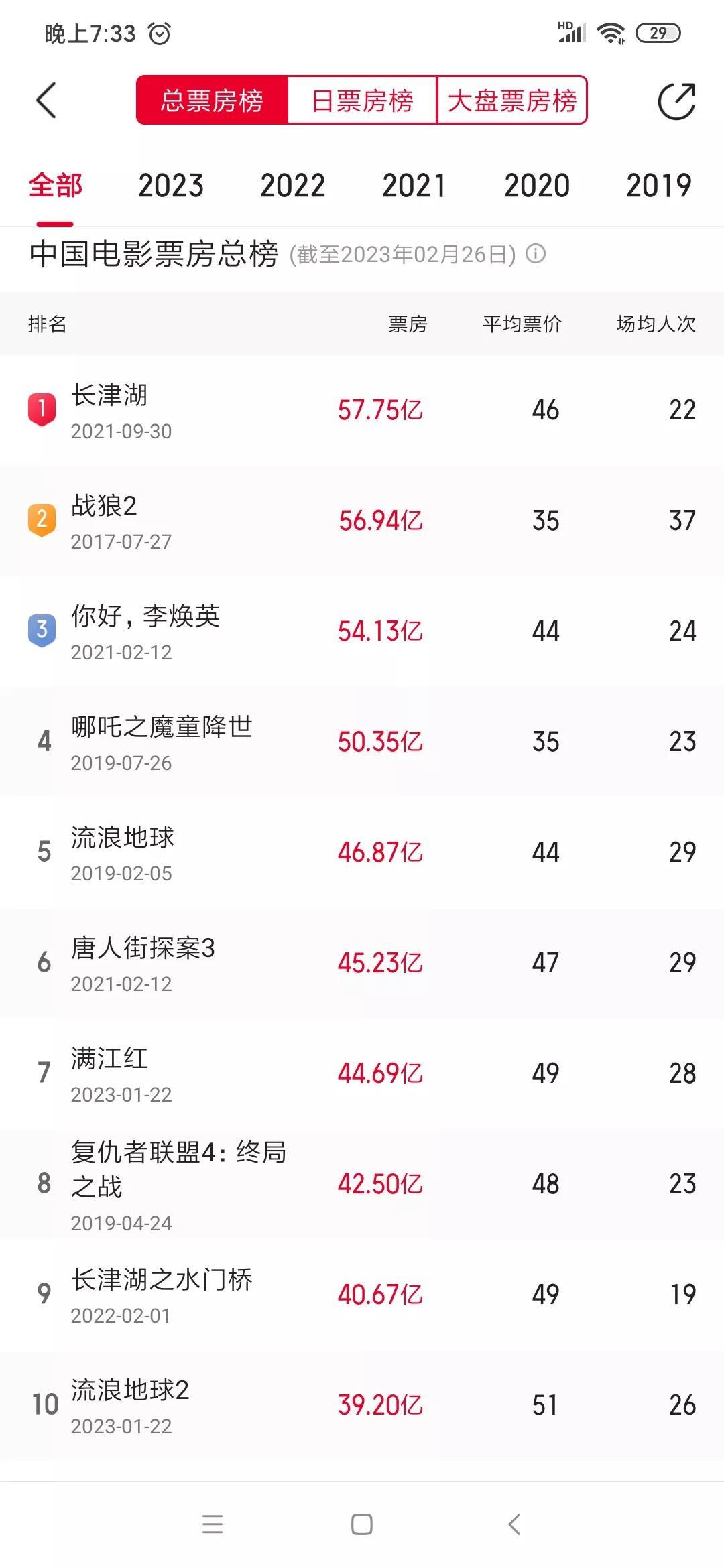Screen dimensions: 724x1568
Task: Tap the rank 3 blue badge
Action: pos(42,631)
